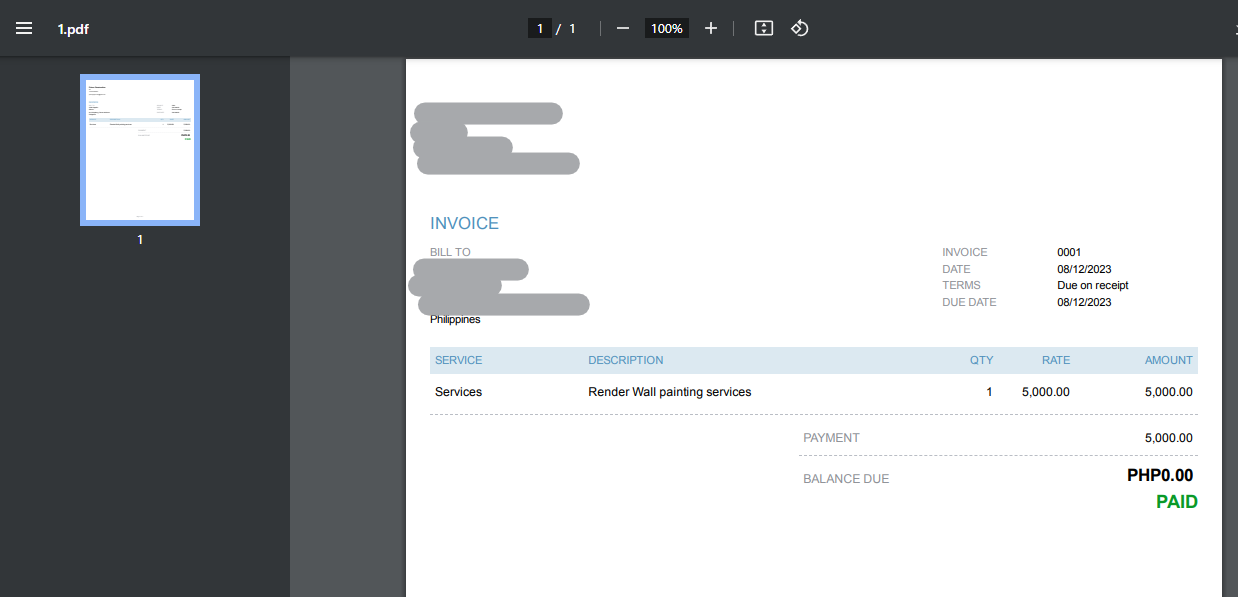1238x597 pixels.
Task: Click the DATE value 08/12/2023
Action: coord(1084,269)
